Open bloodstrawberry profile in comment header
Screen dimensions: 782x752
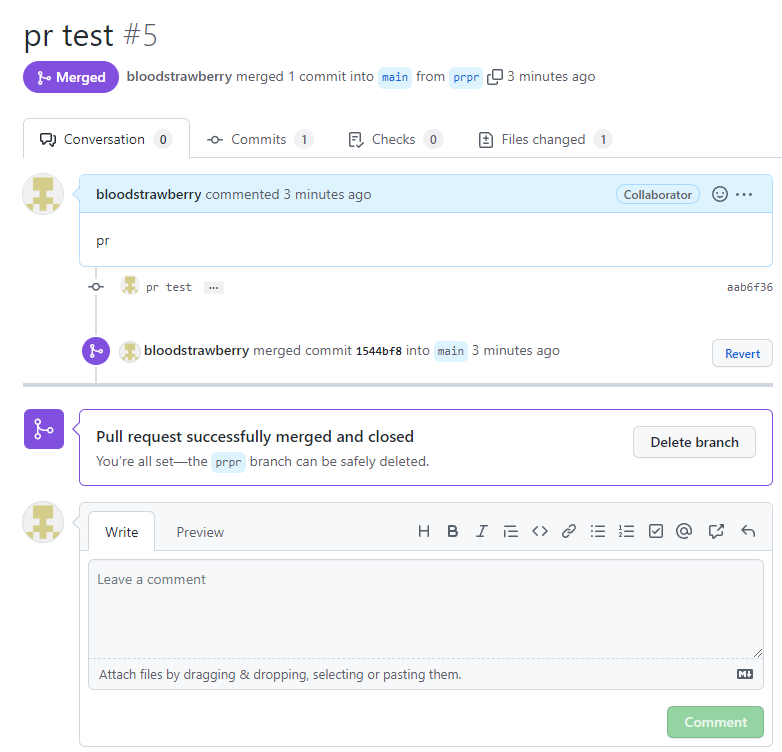pos(149,194)
